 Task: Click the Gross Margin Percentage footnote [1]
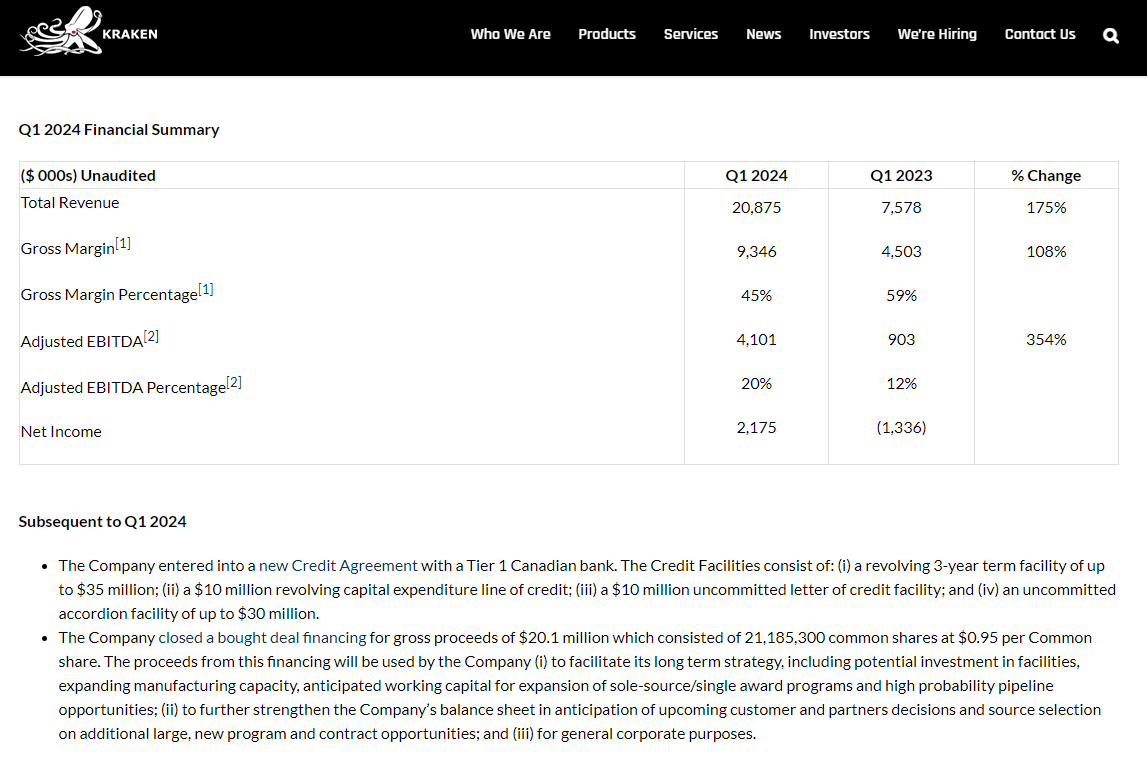(206, 290)
